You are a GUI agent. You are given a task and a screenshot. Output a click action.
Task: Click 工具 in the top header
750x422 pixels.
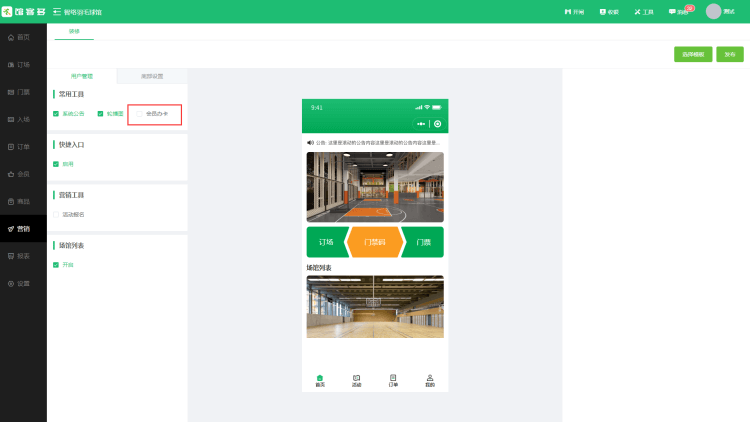[x=643, y=12]
